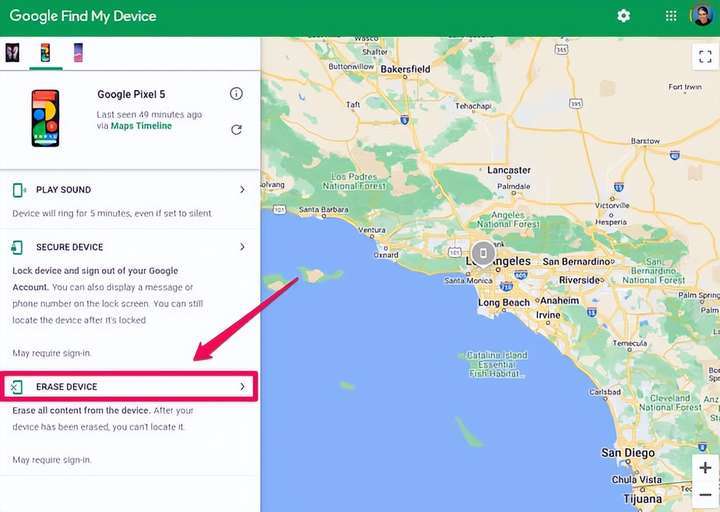Toggle fullscreen map view
This screenshot has width=720, height=512.
click(x=705, y=57)
